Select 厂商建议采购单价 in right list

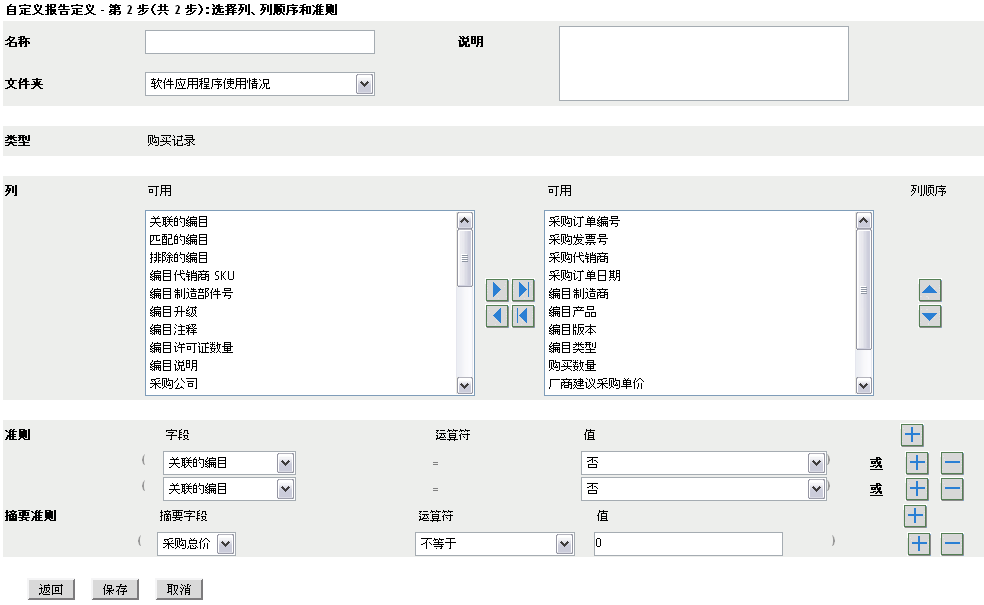(x=700, y=383)
